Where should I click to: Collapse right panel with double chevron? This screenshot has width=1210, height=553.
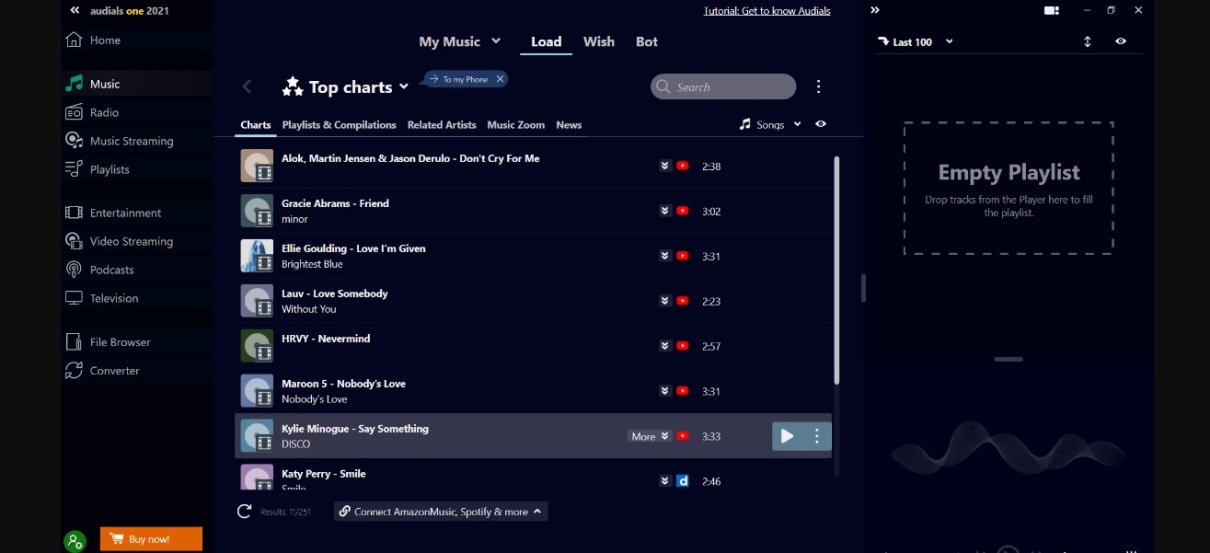pyautogui.click(x=875, y=10)
